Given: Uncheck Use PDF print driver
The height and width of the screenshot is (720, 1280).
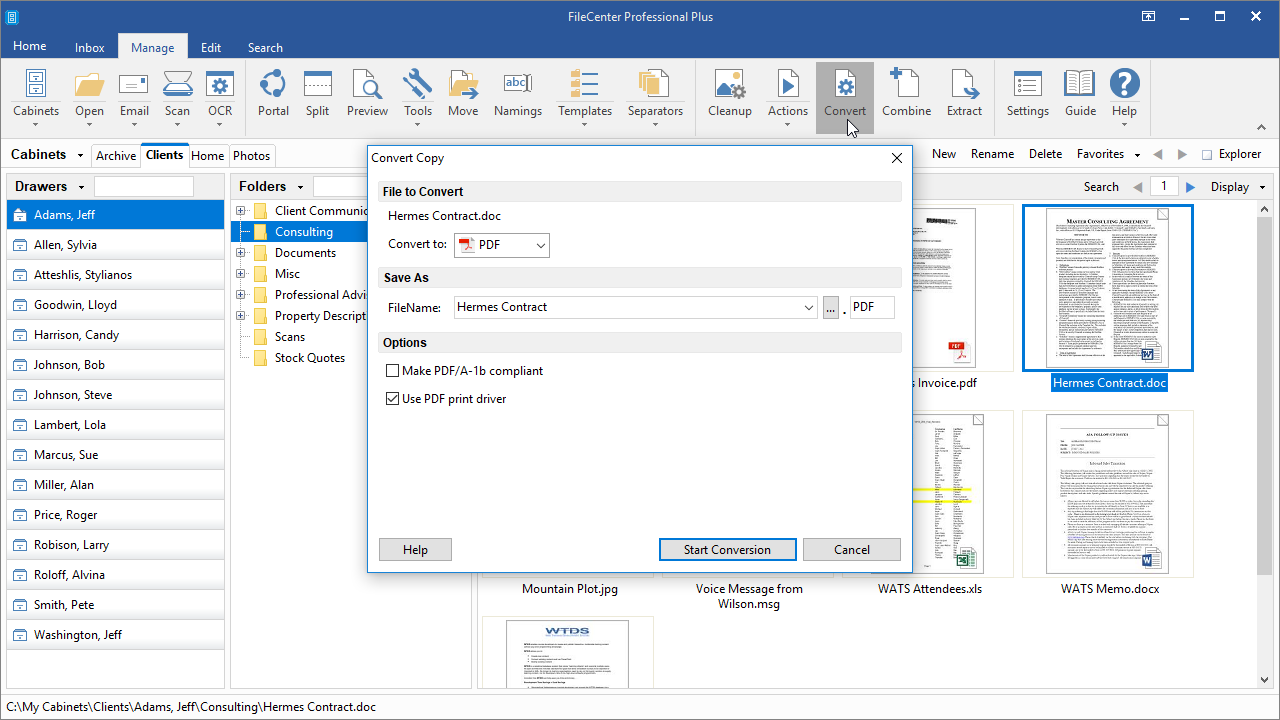Looking at the screenshot, I should pos(392,399).
